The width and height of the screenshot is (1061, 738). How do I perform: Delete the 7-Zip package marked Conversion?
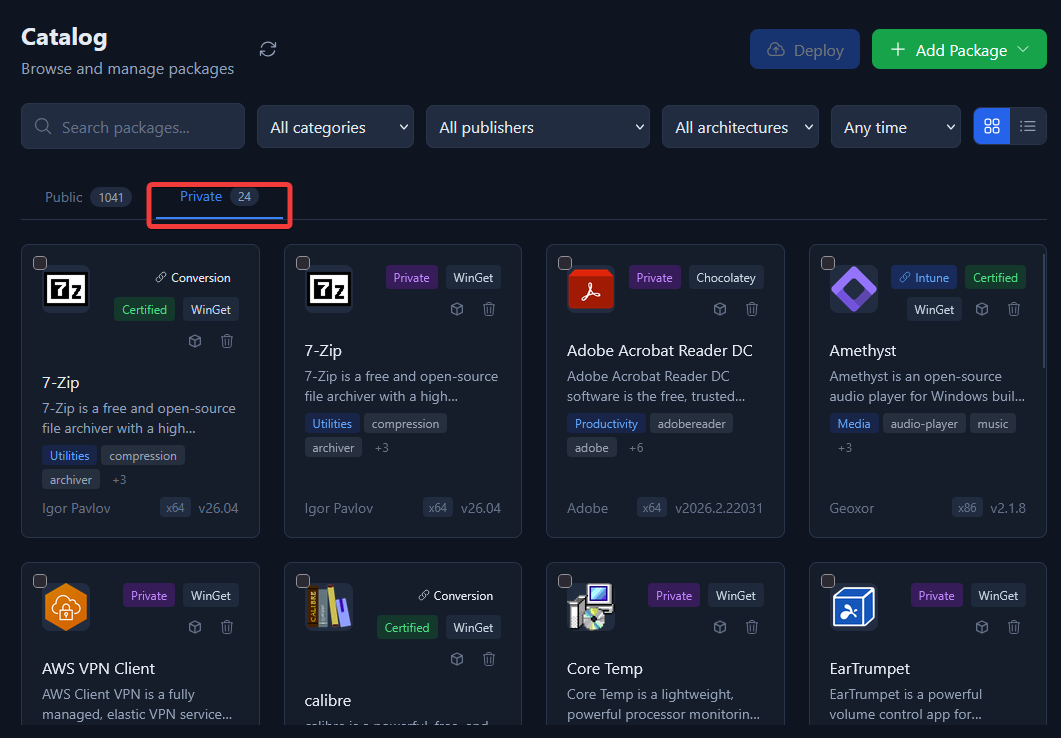click(x=227, y=341)
